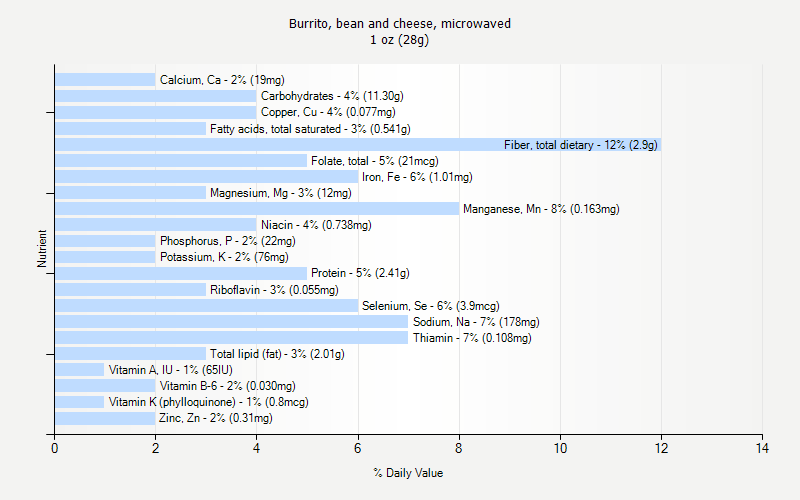Click the '% Daily Value' axis title
The width and height of the screenshot is (800, 500).
[x=408, y=473]
